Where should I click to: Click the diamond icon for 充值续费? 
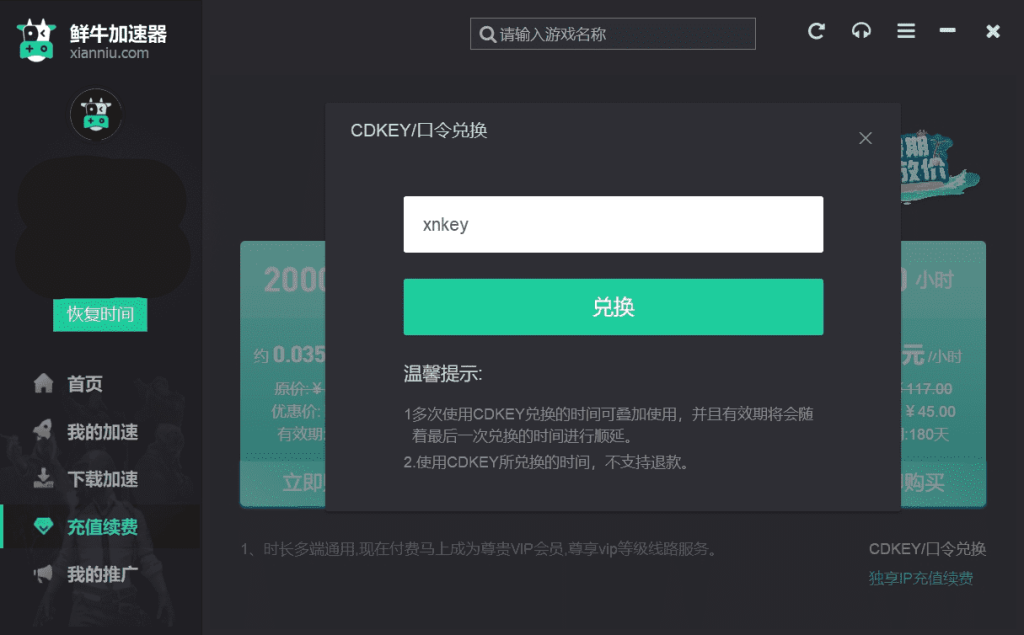tap(43, 526)
